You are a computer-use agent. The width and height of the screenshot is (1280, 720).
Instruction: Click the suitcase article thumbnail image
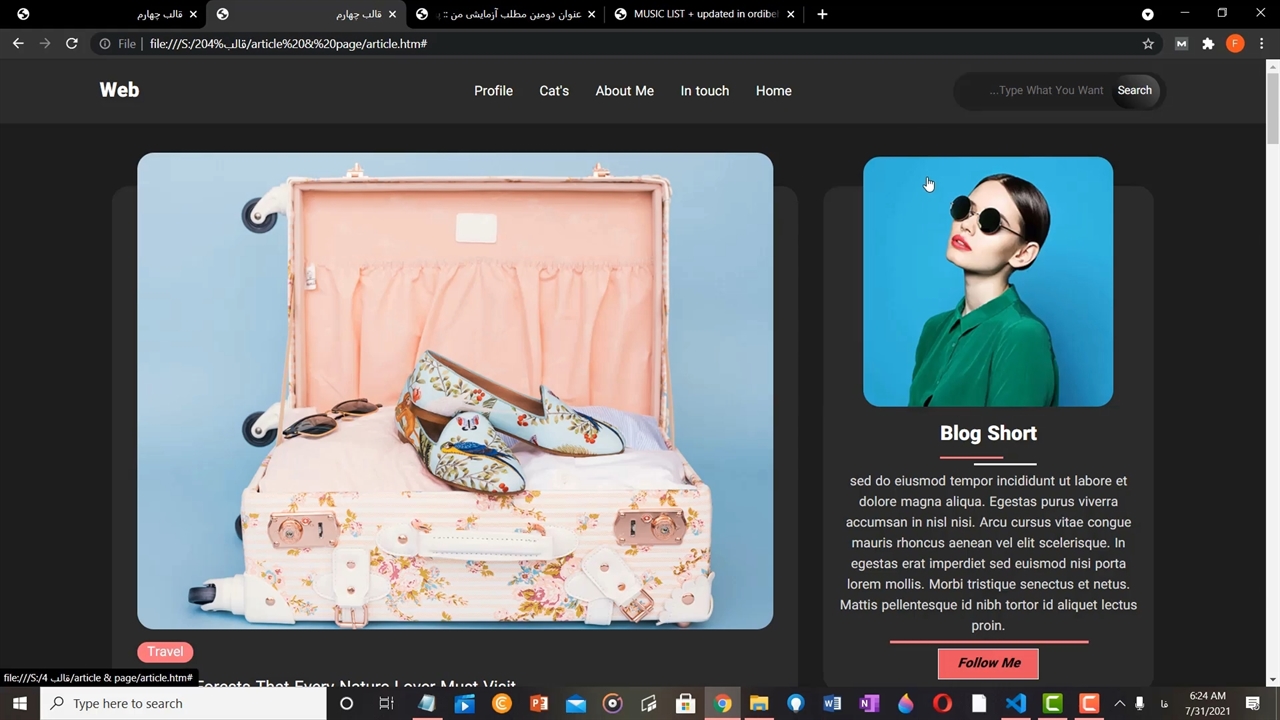coord(455,390)
